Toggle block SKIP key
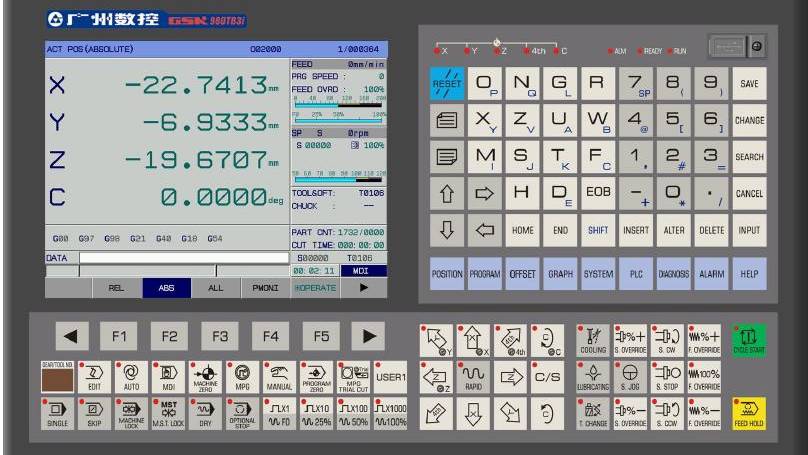 pyautogui.click(x=94, y=414)
